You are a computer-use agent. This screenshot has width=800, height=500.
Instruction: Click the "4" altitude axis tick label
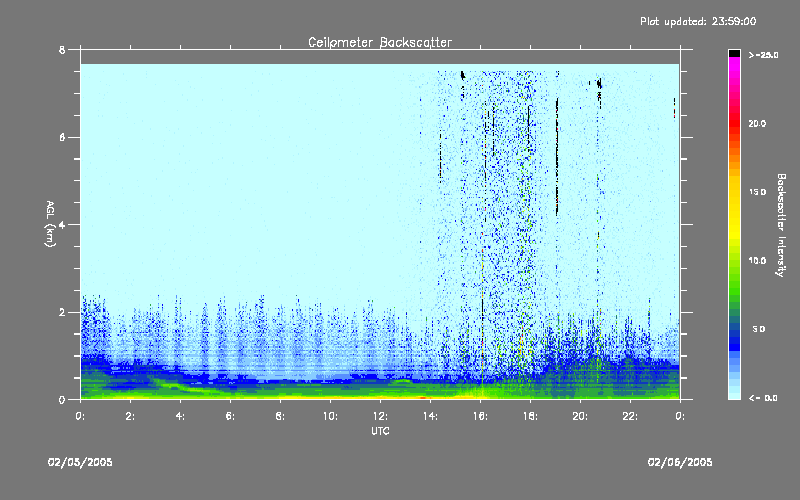[x=62, y=225]
